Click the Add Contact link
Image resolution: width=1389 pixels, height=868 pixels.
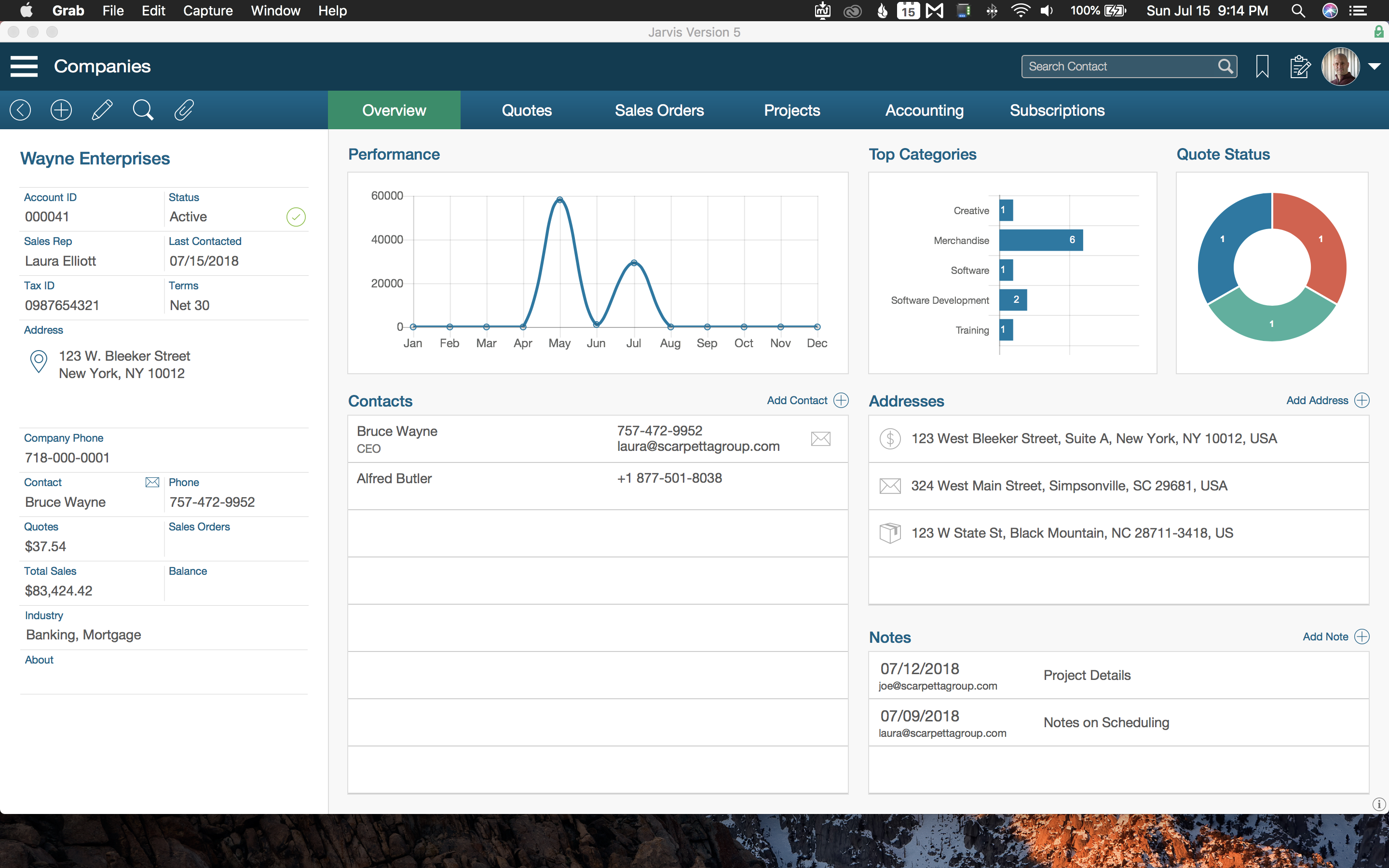pyautogui.click(x=797, y=401)
